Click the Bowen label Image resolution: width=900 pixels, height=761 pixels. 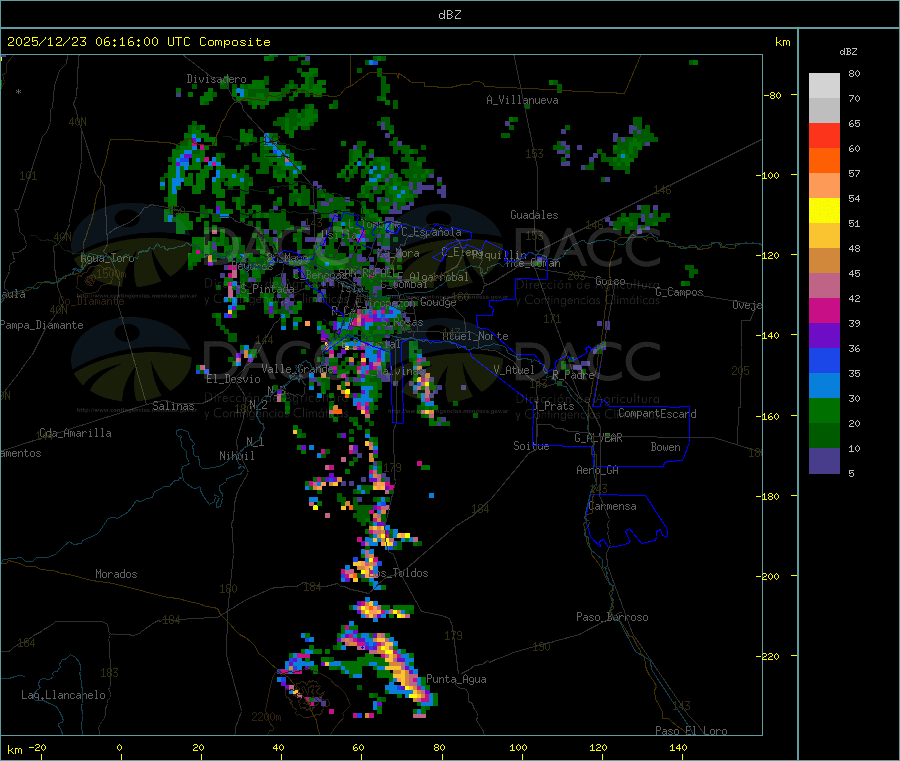(666, 447)
